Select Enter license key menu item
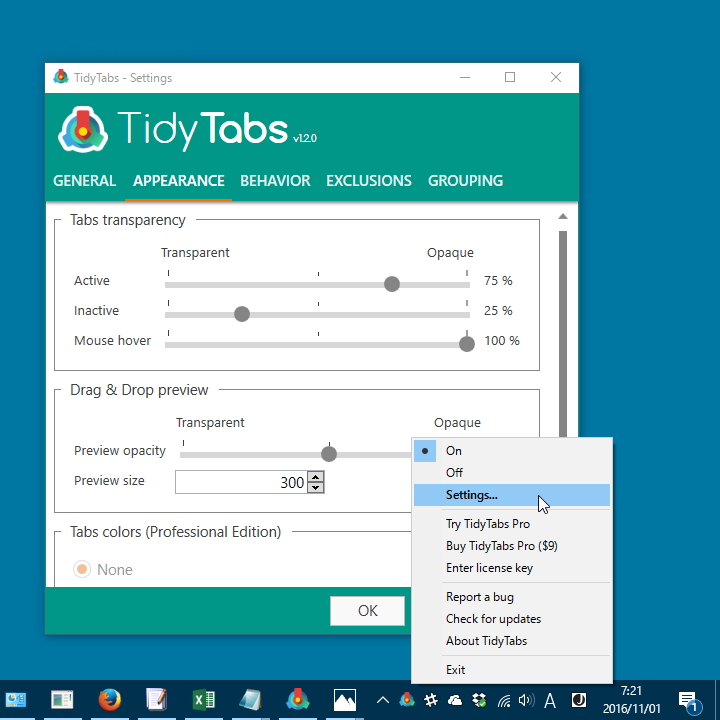The width and height of the screenshot is (720, 720). pyautogui.click(x=512, y=568)
